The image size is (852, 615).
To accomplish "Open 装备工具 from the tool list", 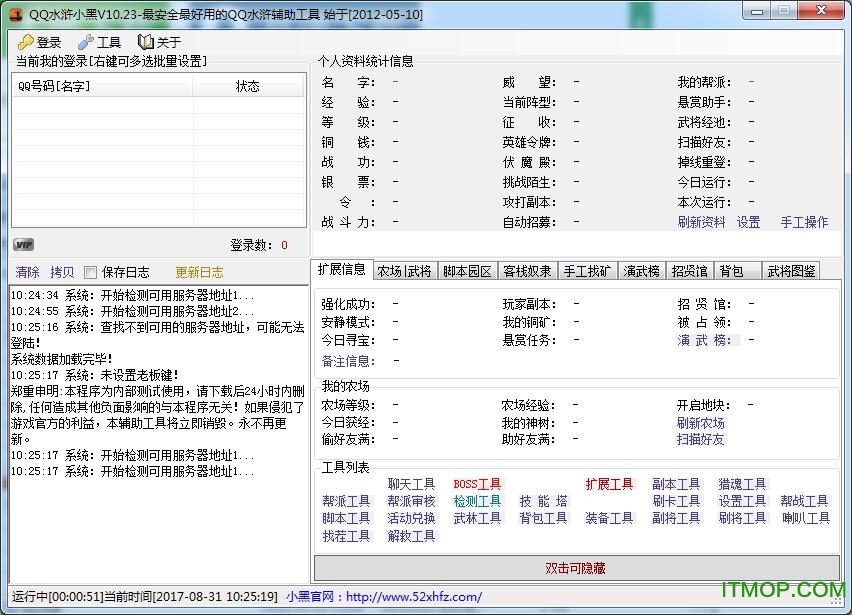I will 609,518.
